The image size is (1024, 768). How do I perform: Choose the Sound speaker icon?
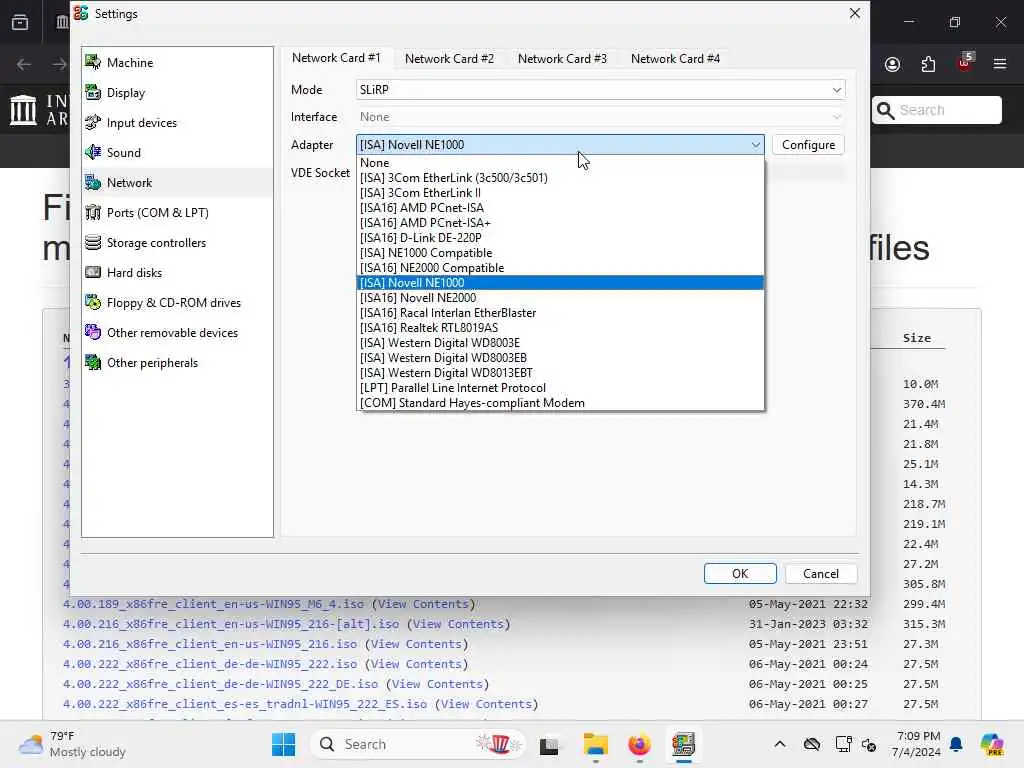click(x=93, y=152)
